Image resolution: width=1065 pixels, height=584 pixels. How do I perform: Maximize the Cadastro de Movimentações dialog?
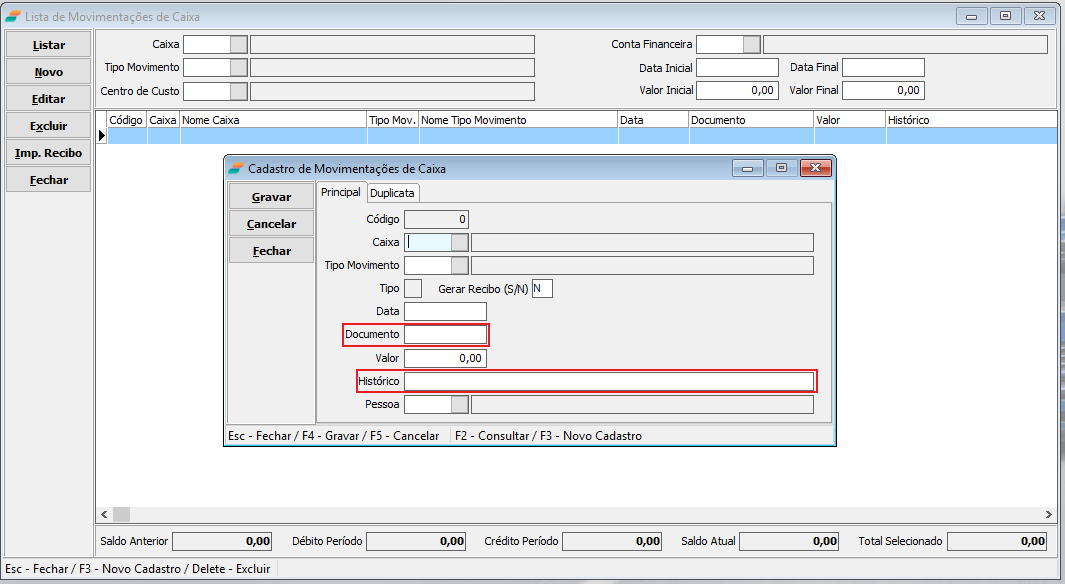click(781, 168)
